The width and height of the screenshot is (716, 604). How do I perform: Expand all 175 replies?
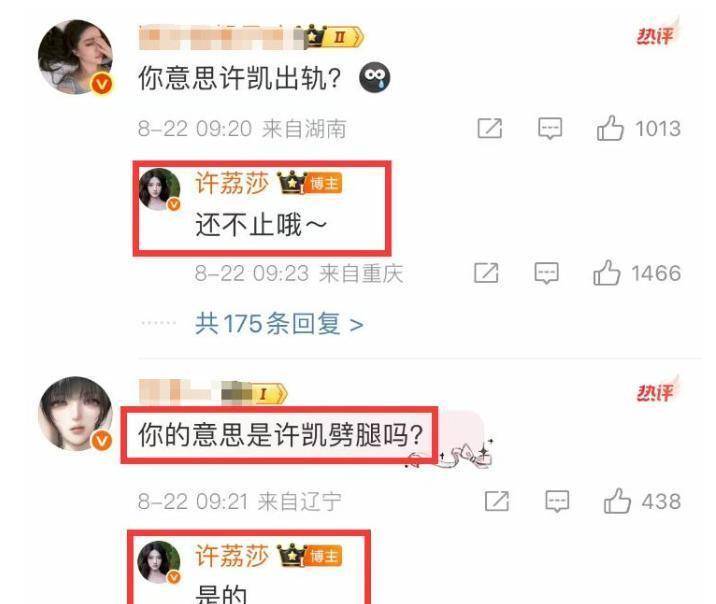279,324
